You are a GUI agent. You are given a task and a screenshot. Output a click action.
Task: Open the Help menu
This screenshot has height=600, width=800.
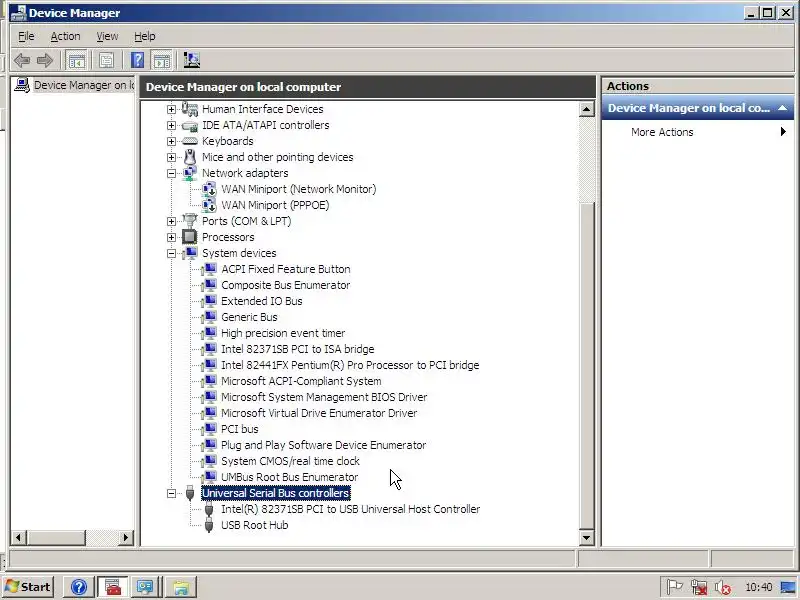coord(145,36)
